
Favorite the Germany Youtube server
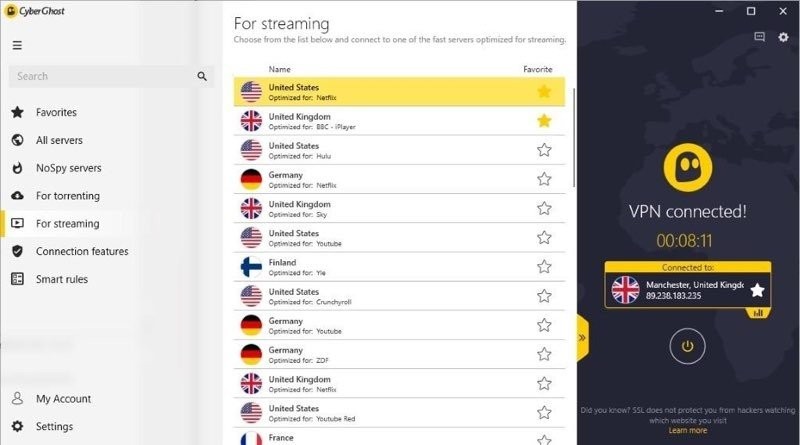(x=544, y=325)
